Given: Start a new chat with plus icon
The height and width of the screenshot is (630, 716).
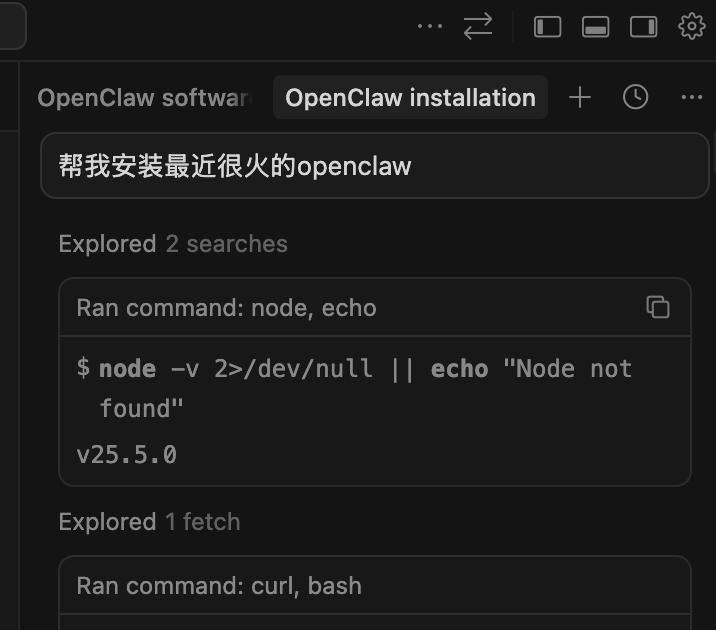Looking at the screenshot, I should pyautogui.click(x=580, y=97).
